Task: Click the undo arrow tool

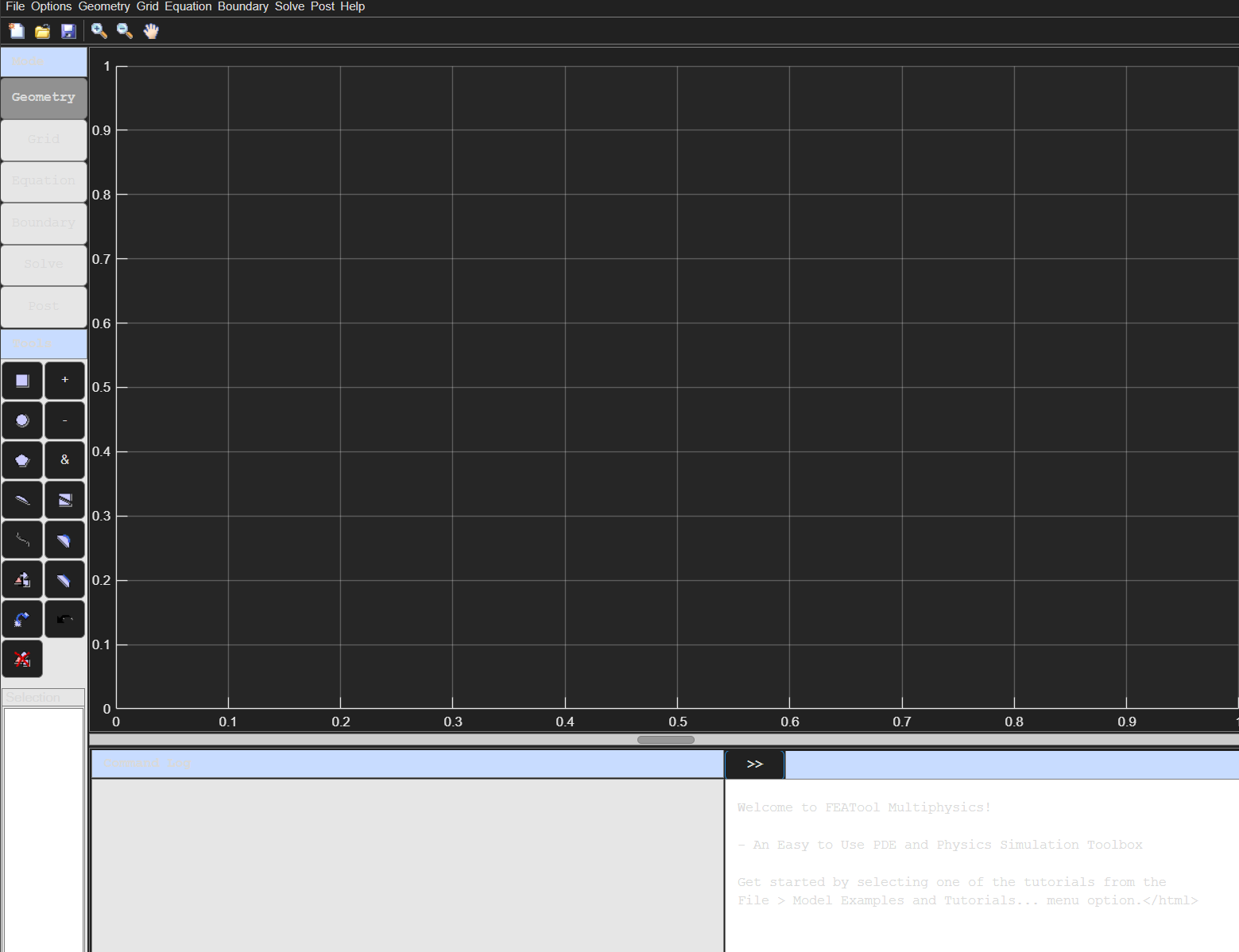Action: pos(64,619)
